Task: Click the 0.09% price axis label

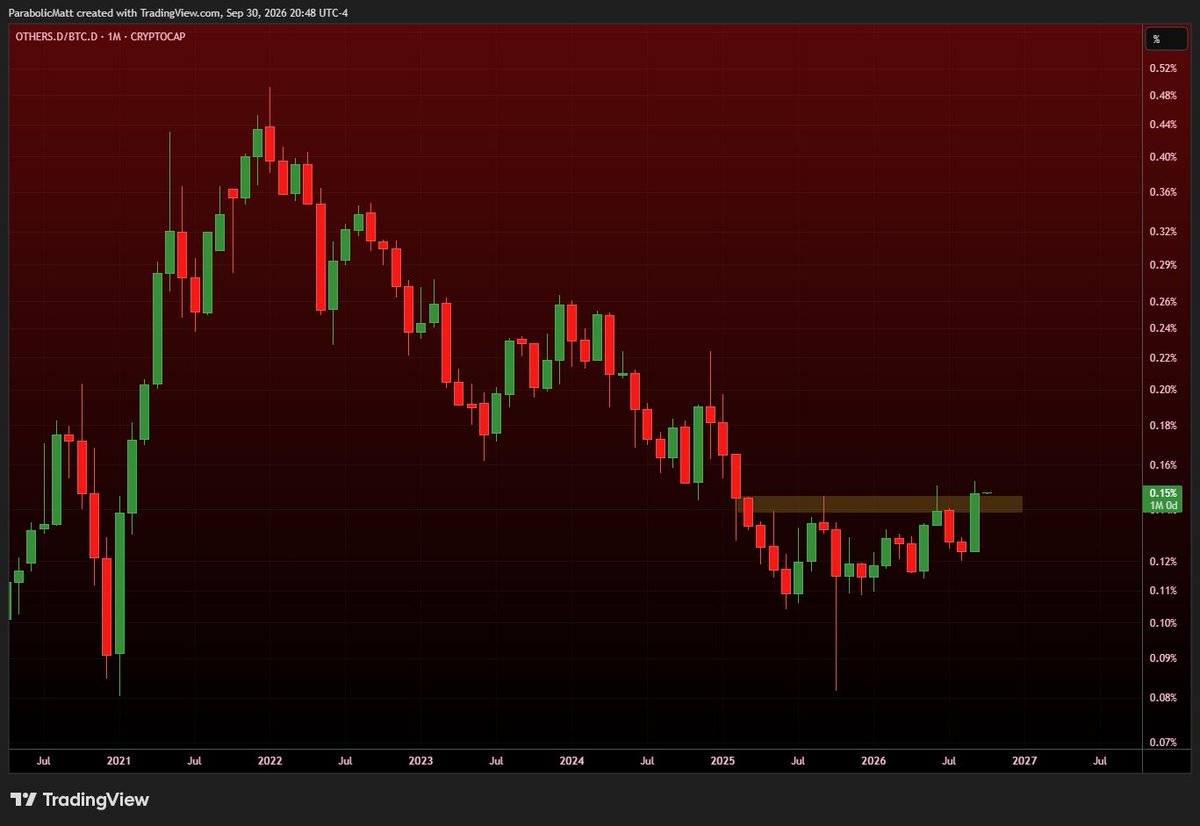Action: 1162,658
